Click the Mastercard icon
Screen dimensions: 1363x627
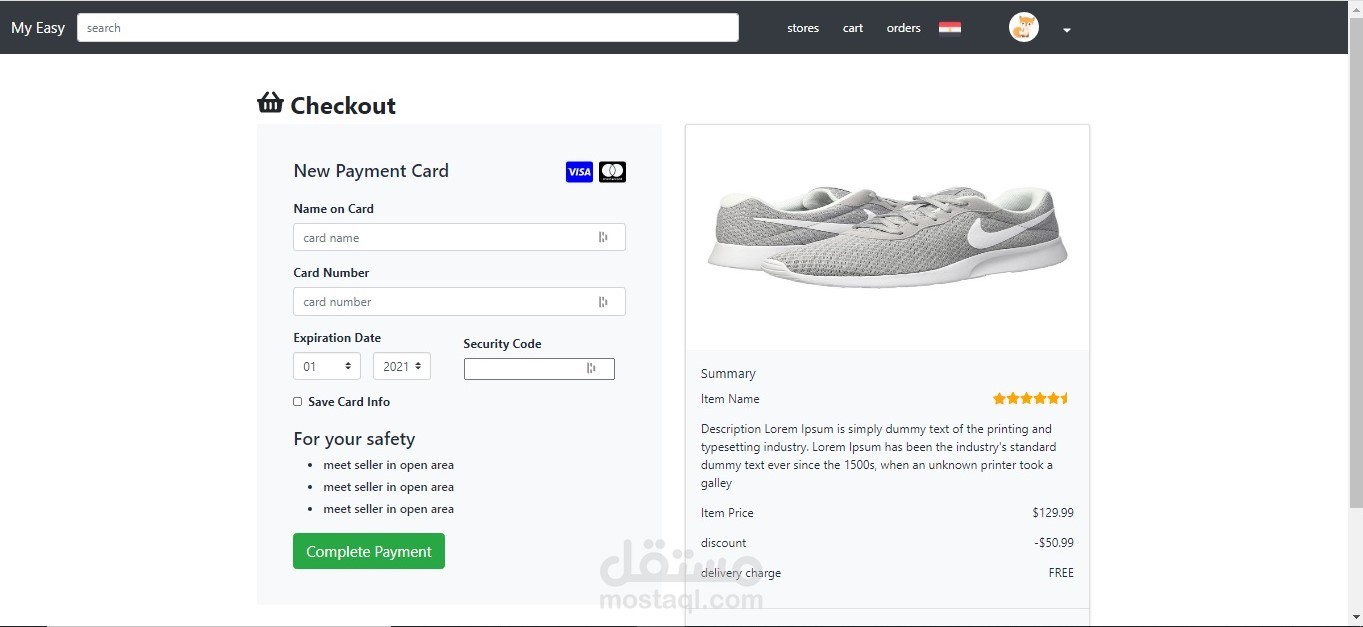612,172
